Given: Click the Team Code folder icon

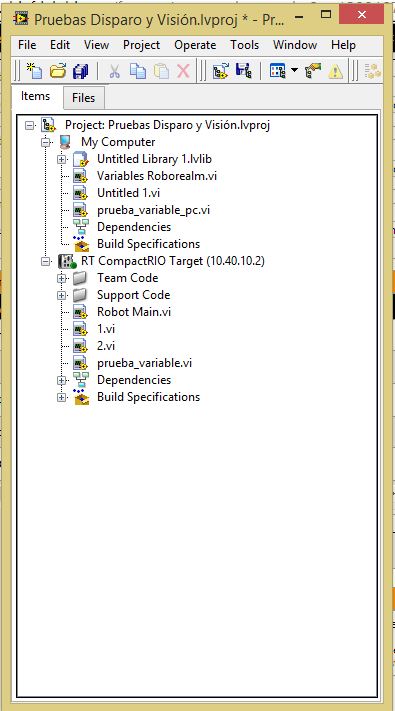Looking at the screenshot, I should tap(80, 278).
